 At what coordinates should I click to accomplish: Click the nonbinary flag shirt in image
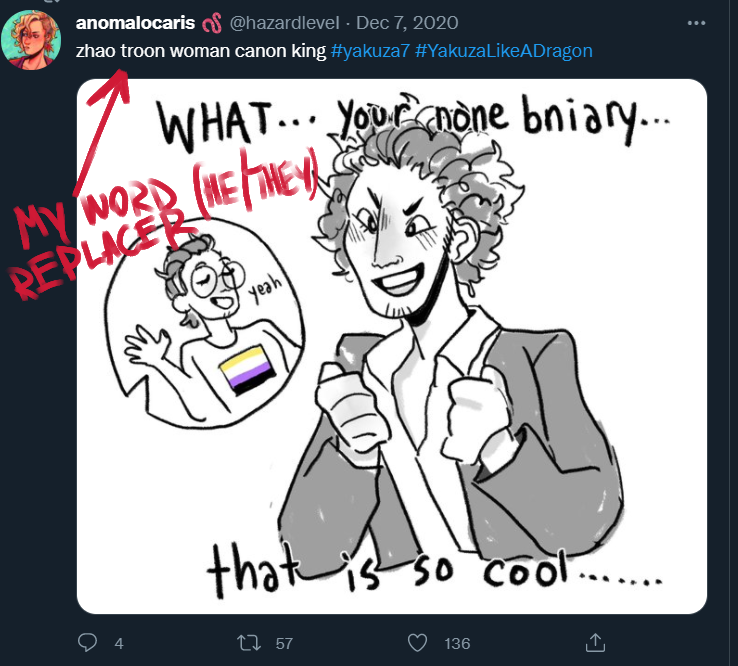[247, 370]
